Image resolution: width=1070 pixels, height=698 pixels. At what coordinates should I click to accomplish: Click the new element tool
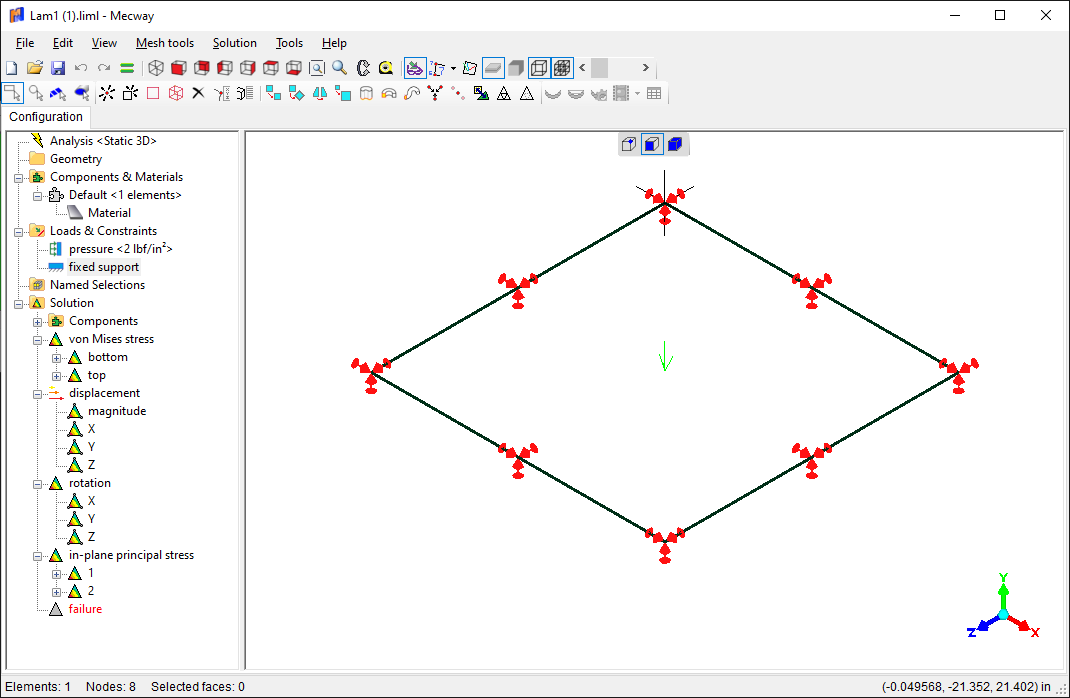(x=130, y=93)
